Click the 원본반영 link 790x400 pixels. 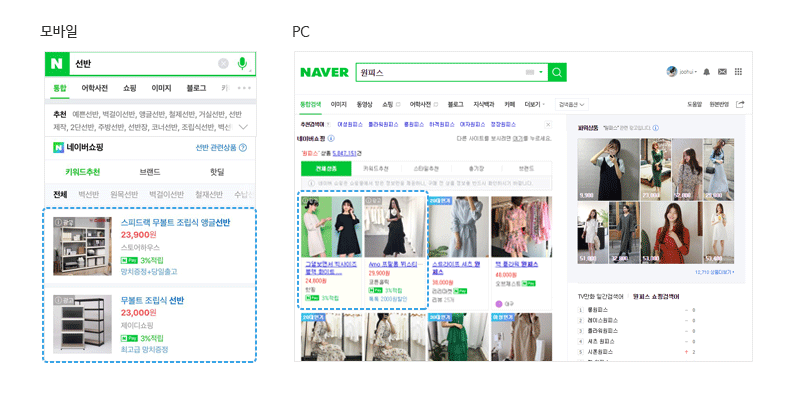[719, 104]
